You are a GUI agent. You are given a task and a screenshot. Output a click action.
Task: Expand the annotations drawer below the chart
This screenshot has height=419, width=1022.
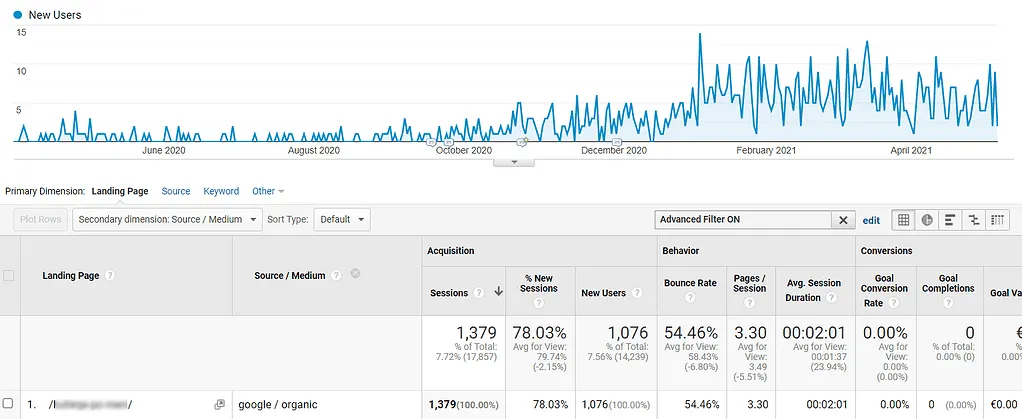tap(514, 162)
